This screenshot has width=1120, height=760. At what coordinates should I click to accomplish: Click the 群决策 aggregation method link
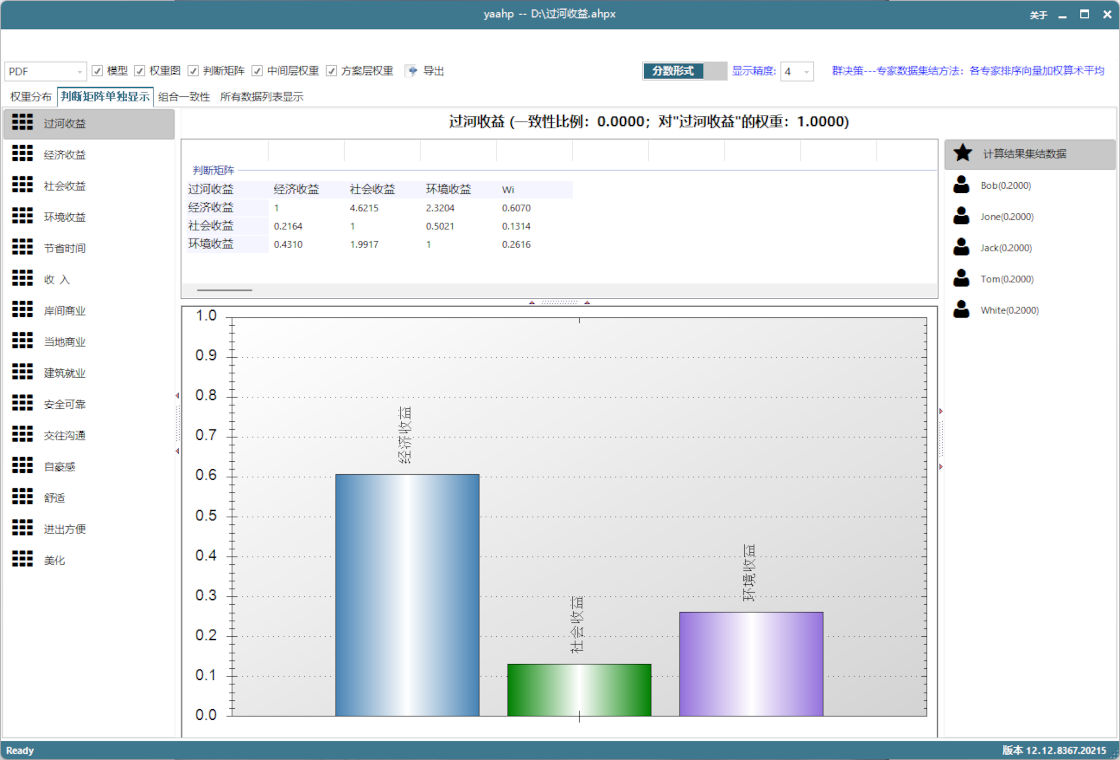pos(967,71)
